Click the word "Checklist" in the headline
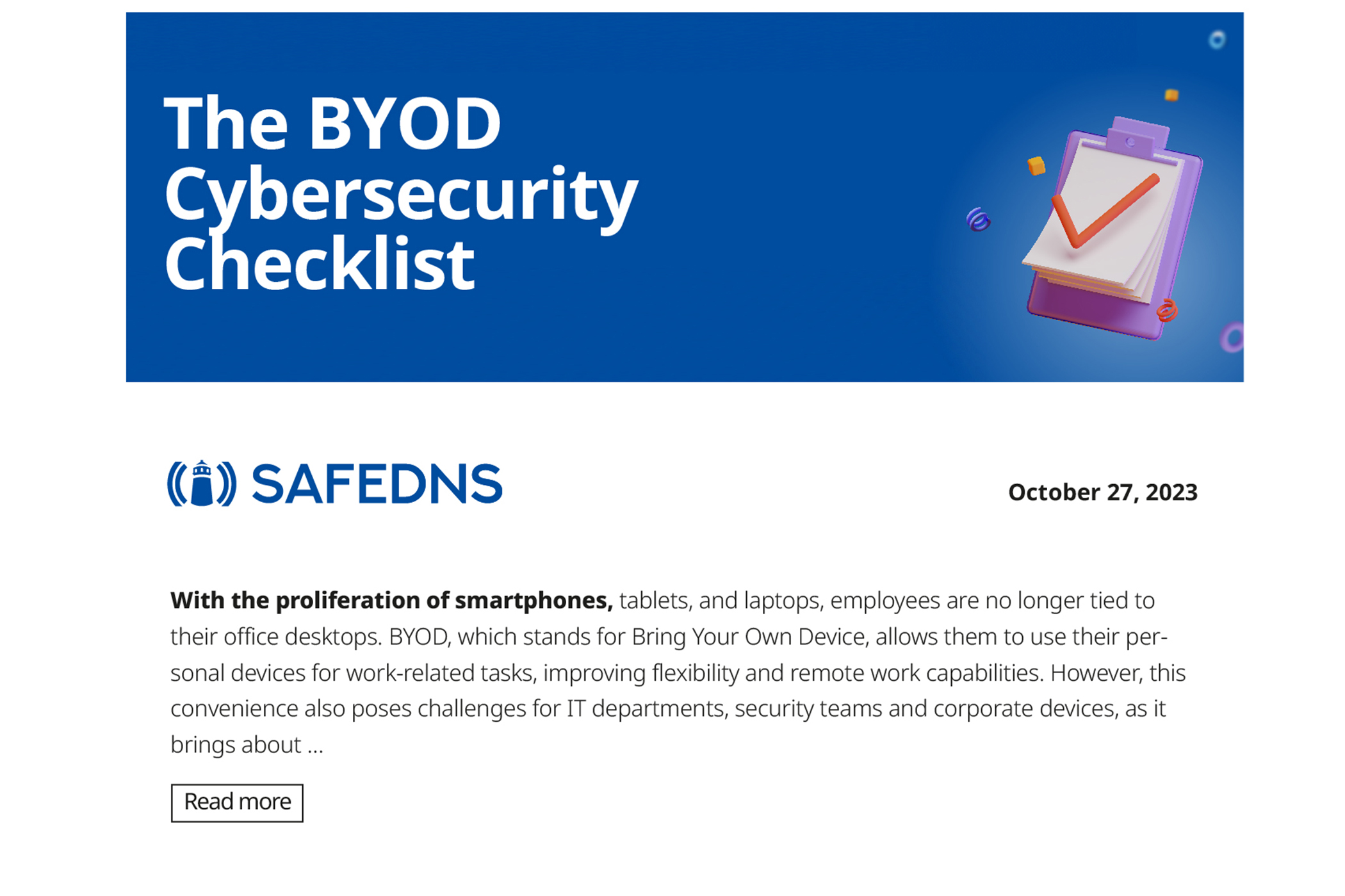1345x896 pixels. click(319, 264)
